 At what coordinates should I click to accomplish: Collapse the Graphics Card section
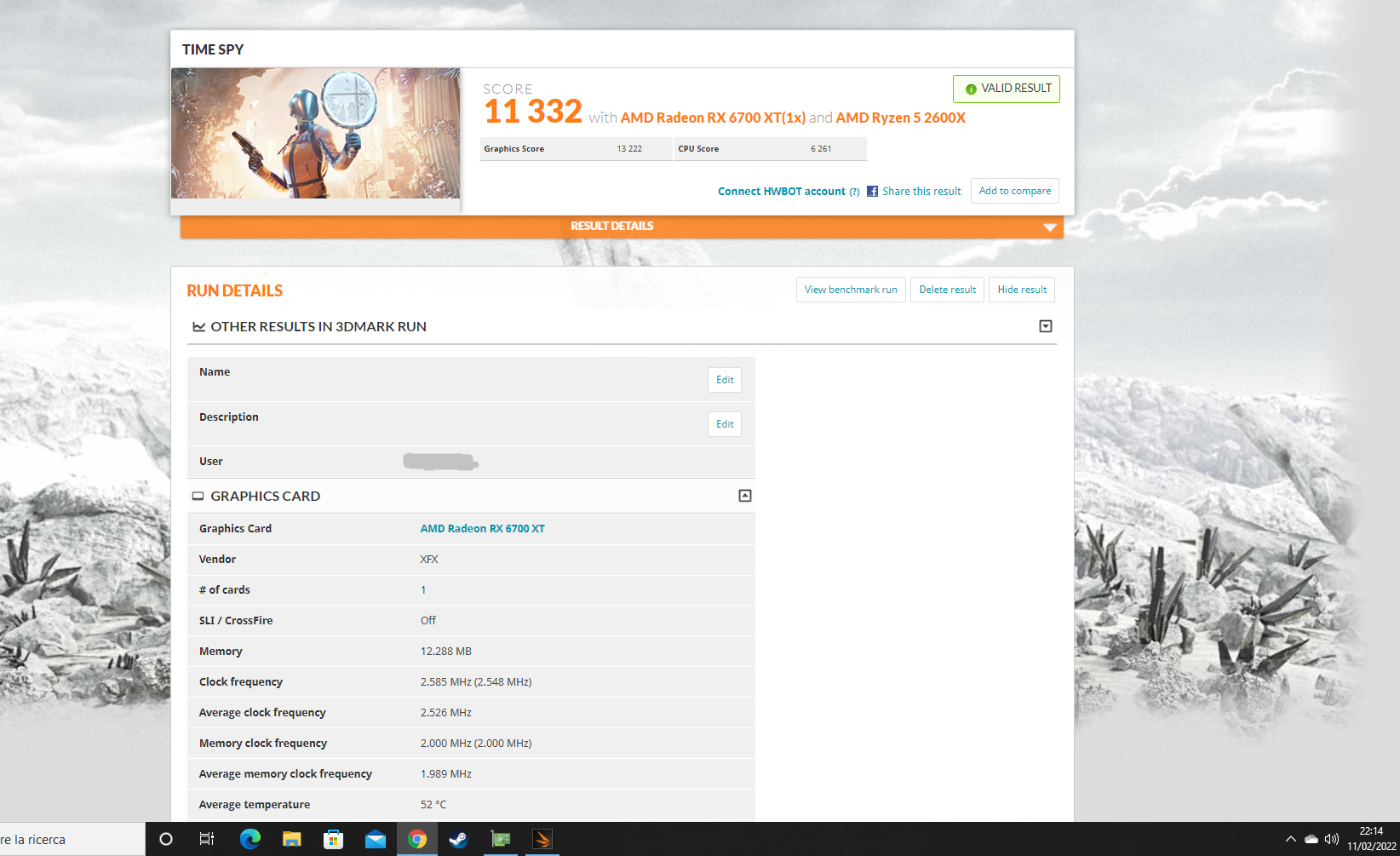click(x=745, y=496)
